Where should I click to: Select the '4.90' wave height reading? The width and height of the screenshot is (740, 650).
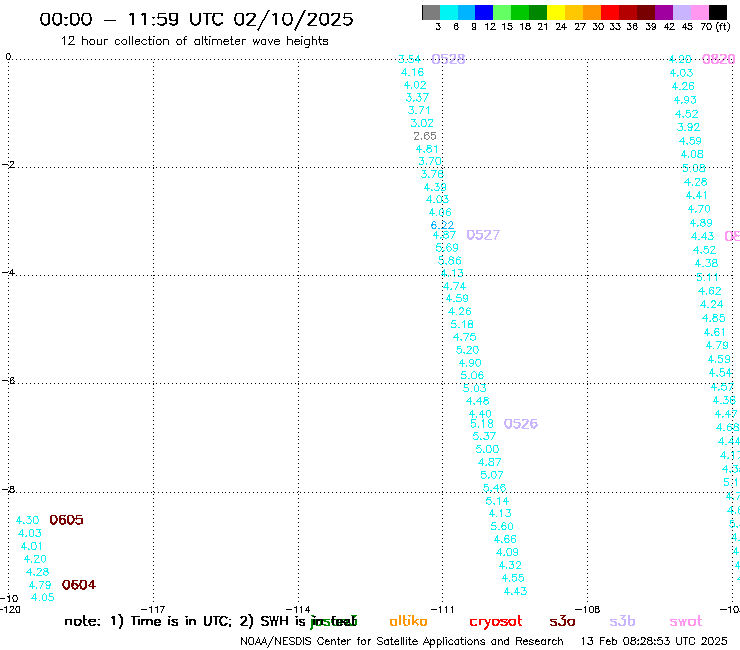point(470,363)
